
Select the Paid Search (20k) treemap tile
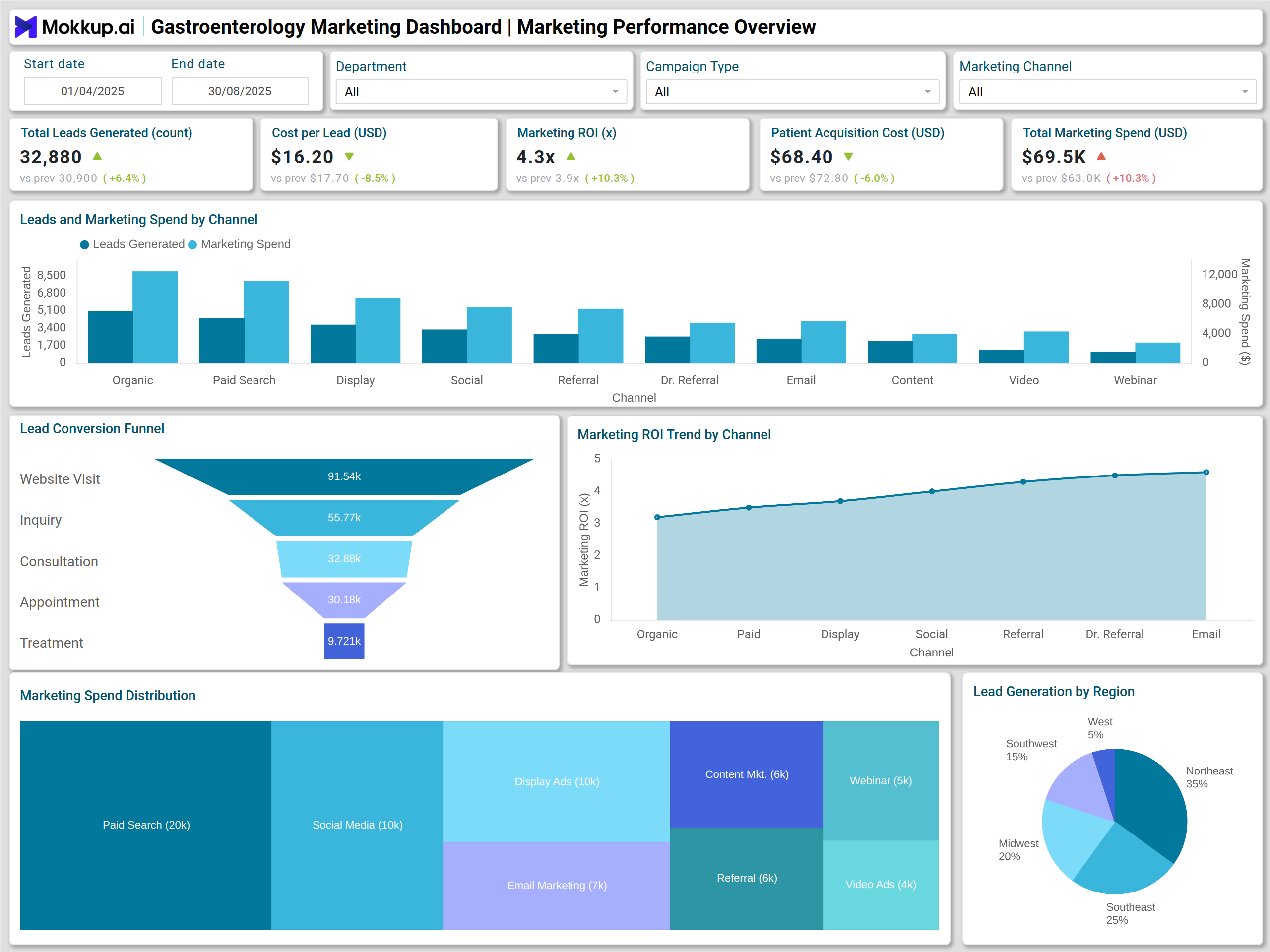(x=146, y=825)
